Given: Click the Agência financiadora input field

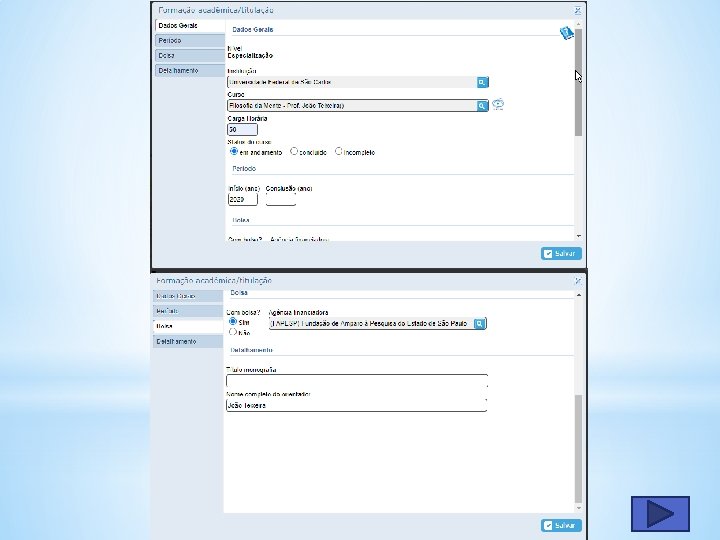Looking at the screenshot, I should (x=371, y=324).
